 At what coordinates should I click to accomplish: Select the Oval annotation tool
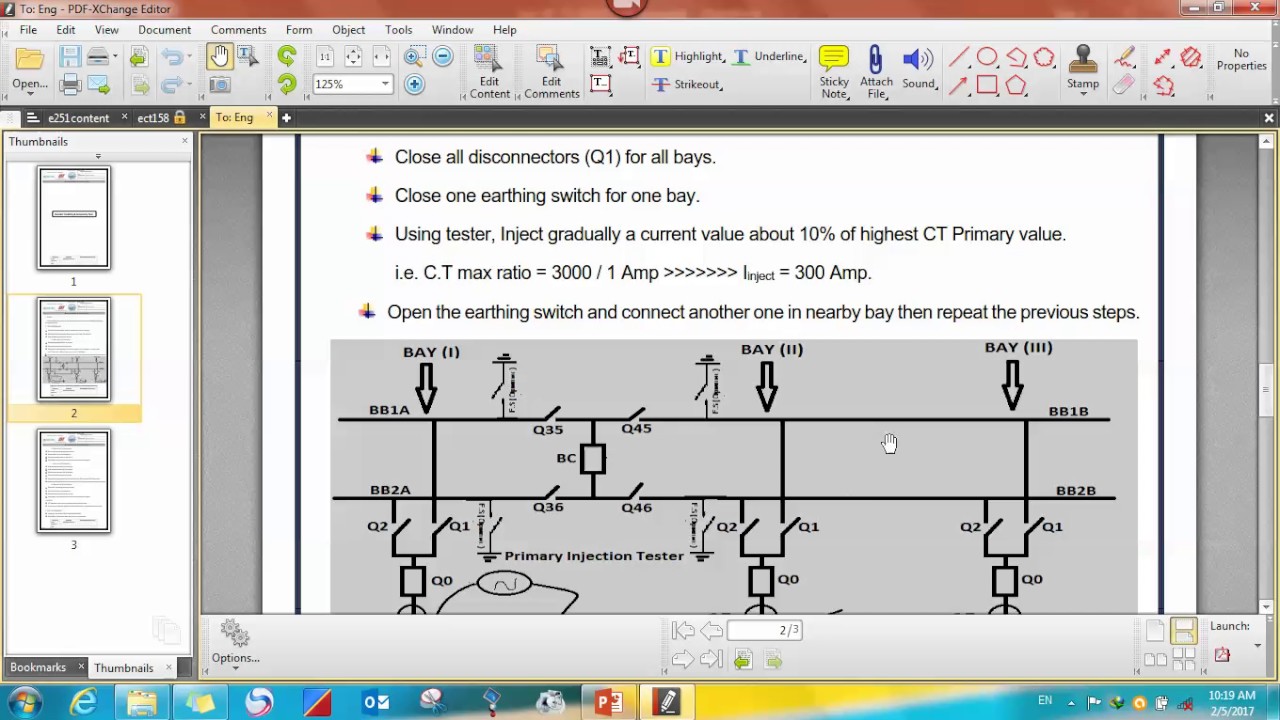[987, 57]
